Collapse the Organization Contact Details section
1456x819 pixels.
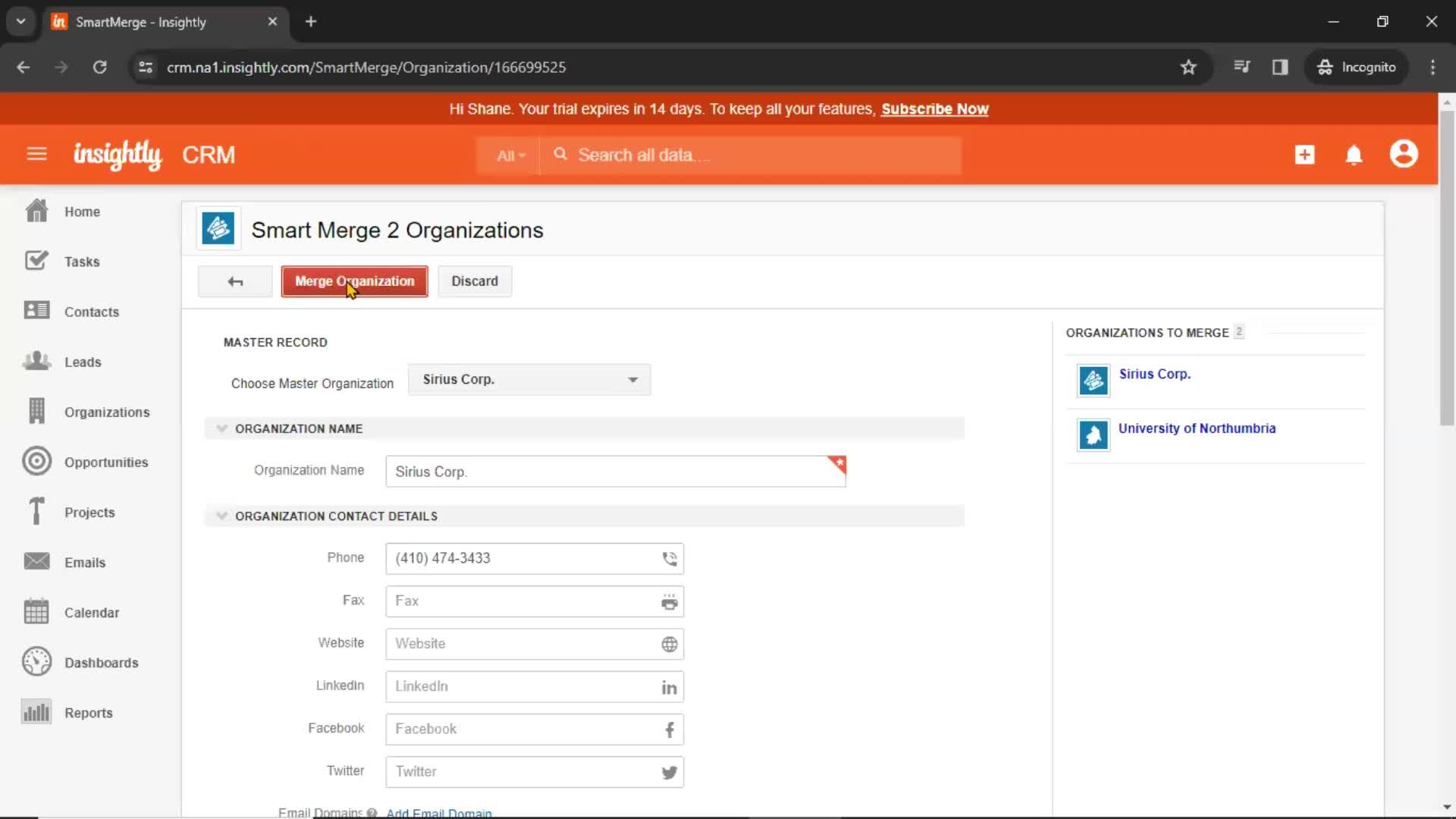click(221, 516)
